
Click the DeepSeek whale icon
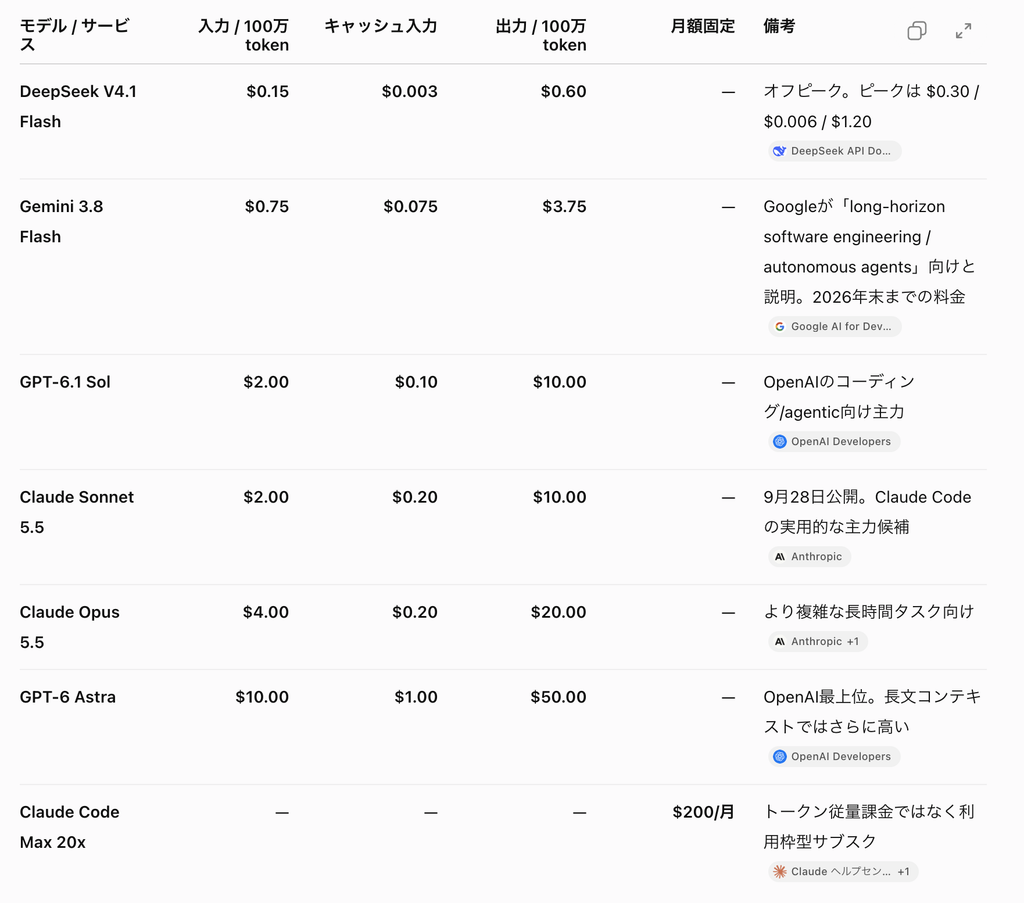pos(780,151)
